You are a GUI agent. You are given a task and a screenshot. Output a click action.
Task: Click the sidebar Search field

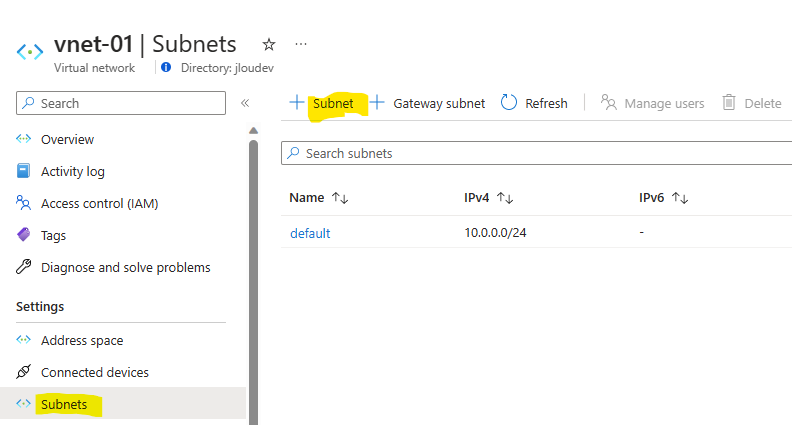(x=121, y=103)
